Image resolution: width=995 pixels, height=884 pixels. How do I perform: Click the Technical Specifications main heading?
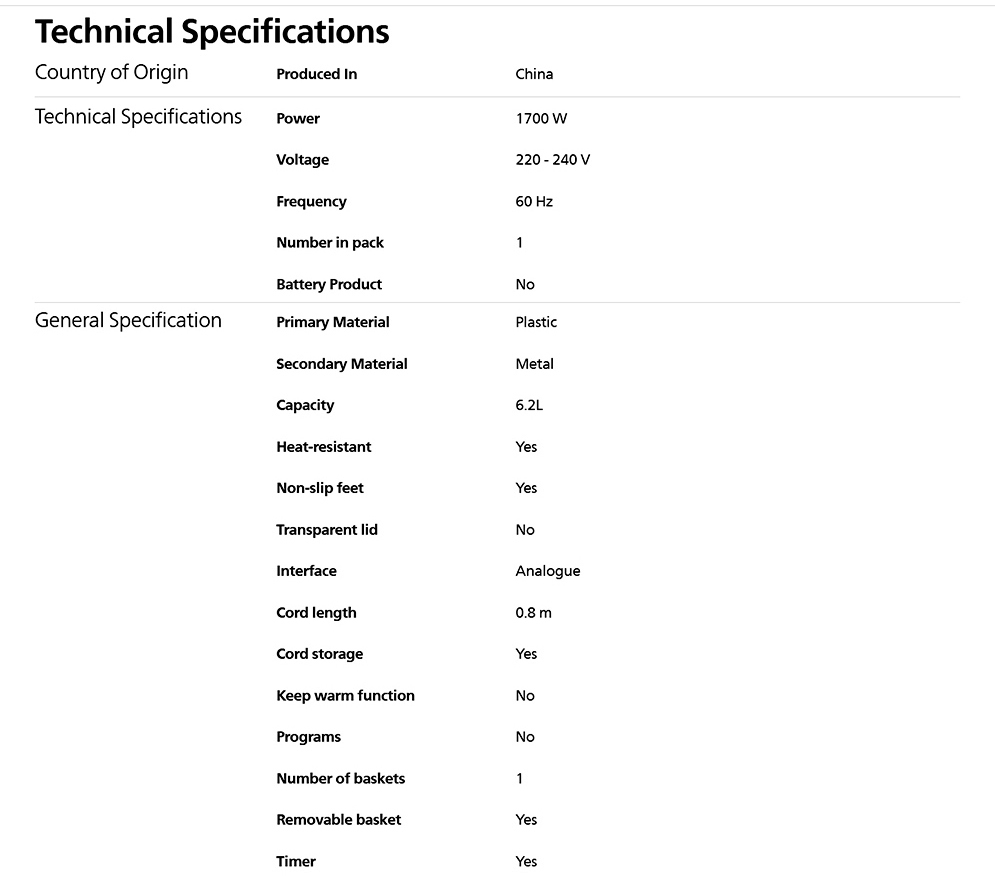tap(212, 32)
